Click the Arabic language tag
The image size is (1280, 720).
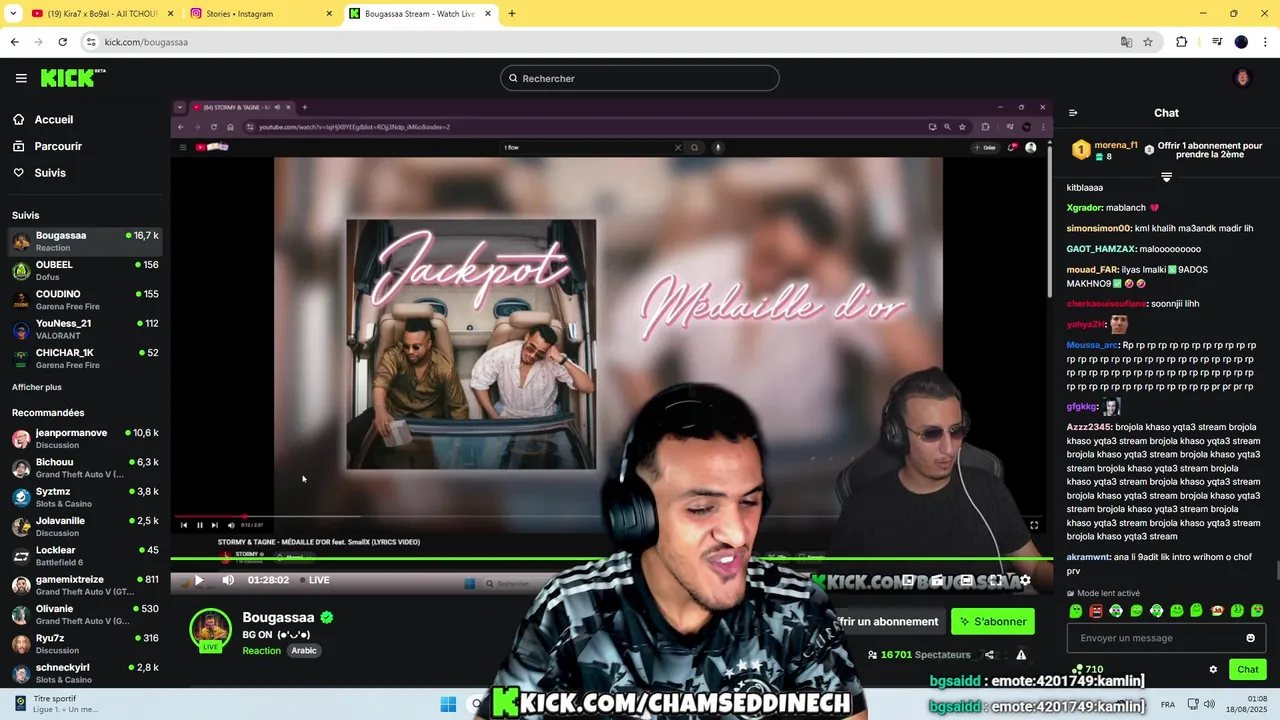pos(304,650)
